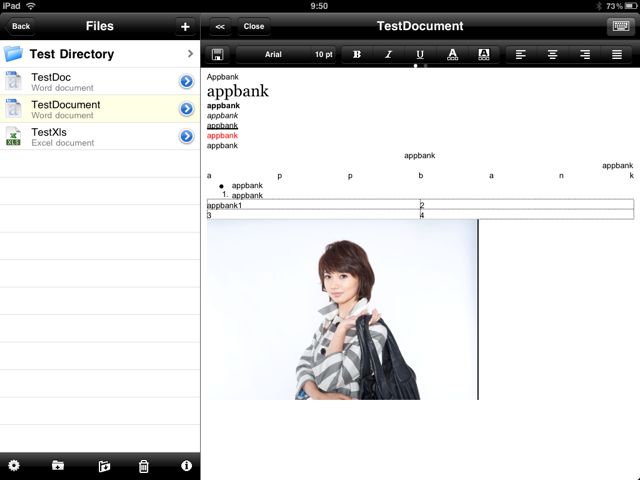The image size is (640, 480).
Task: Click the TestXls Excel file icon
Action: tap(13, 136)
